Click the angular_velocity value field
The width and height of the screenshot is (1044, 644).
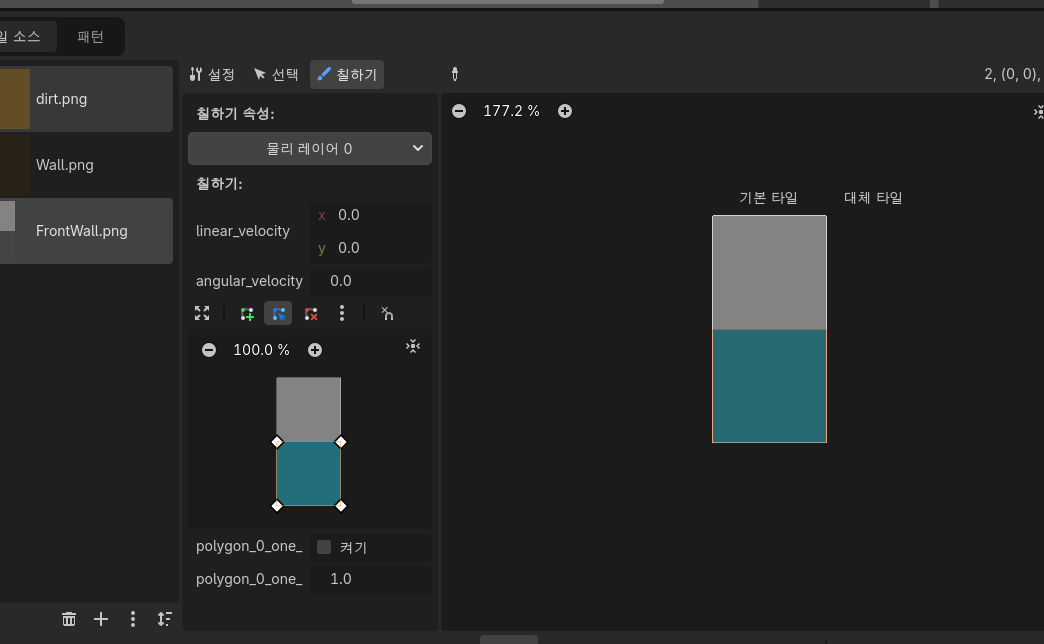click(x=371, y=281)
